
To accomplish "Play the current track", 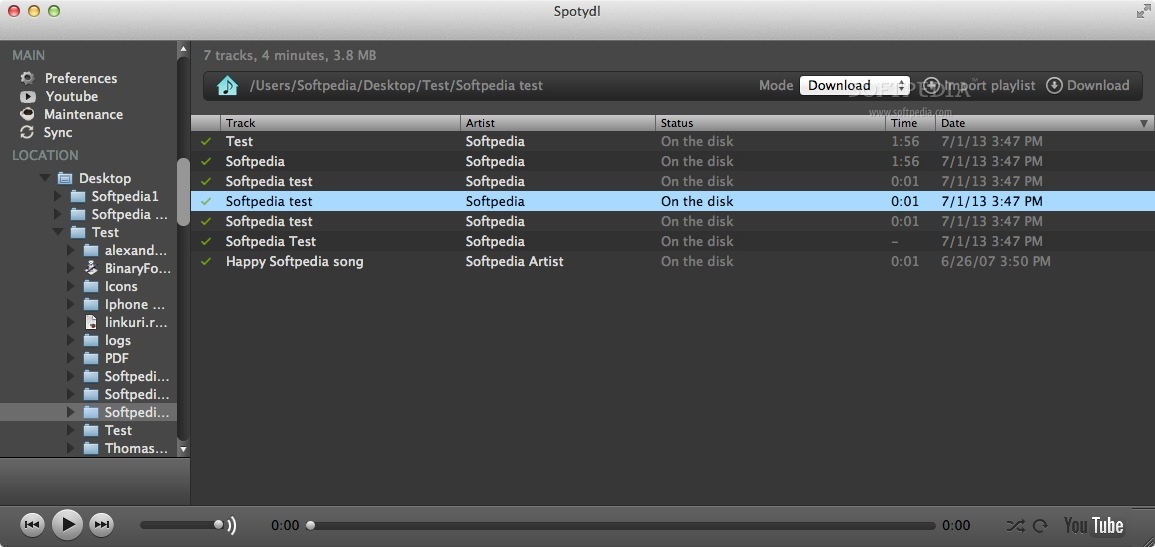I will (68, 524).
